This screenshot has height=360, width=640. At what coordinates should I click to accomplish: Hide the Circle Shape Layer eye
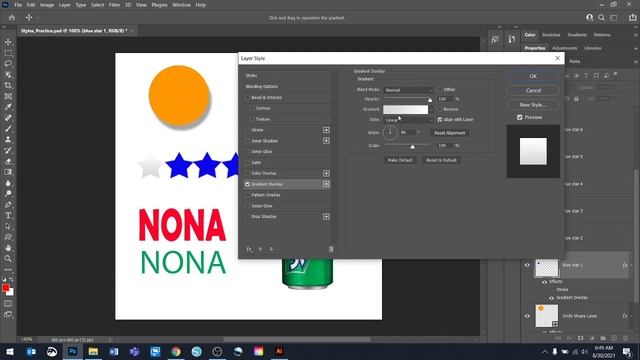point(527,316)
